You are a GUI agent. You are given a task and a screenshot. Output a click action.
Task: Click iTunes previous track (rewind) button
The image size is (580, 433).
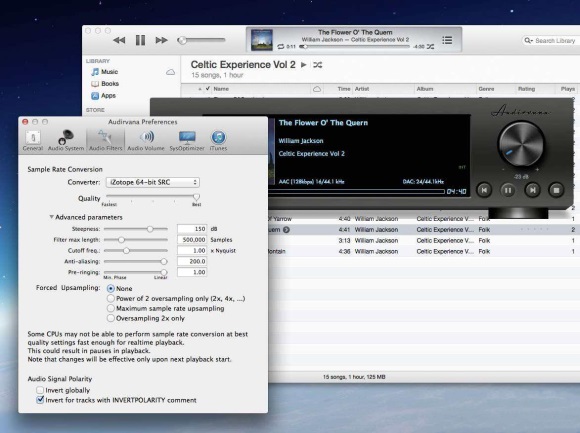(x=119, y=40)
